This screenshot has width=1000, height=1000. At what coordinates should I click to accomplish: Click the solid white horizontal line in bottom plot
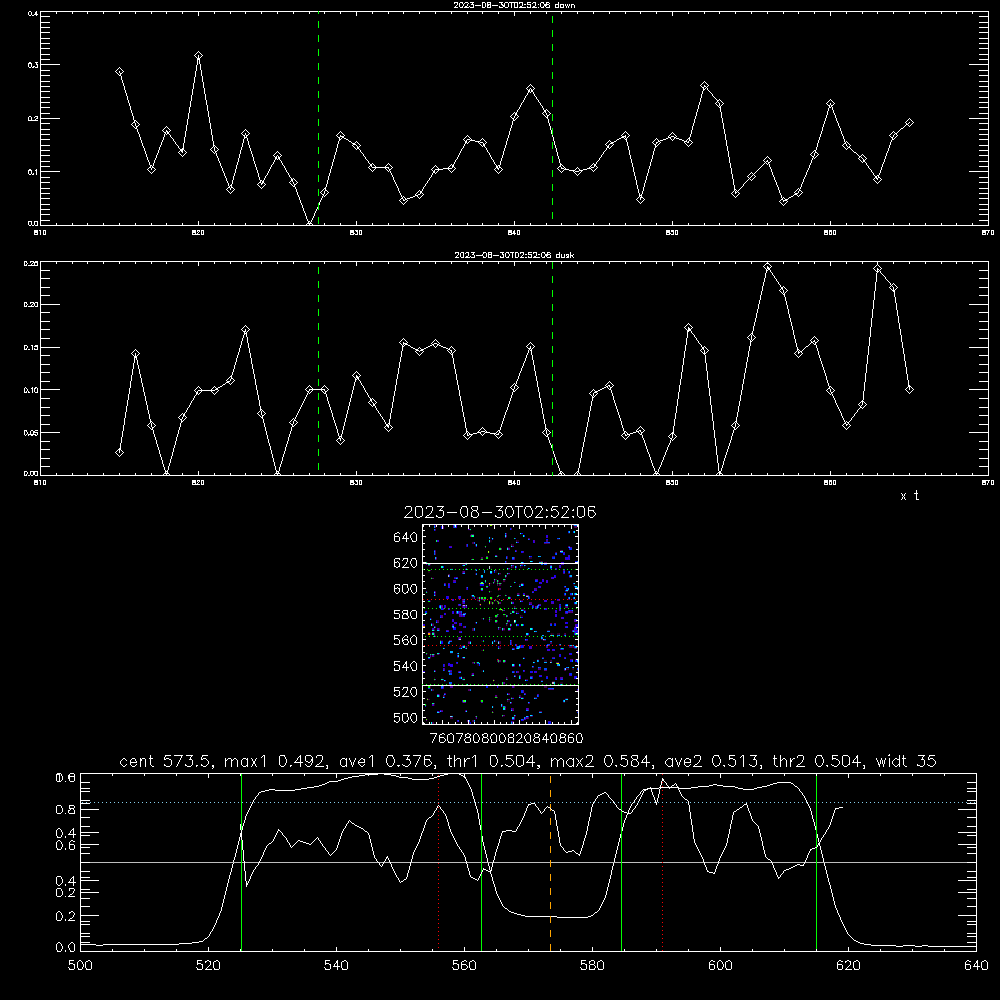pyautogui.click(x=528, y=862)
